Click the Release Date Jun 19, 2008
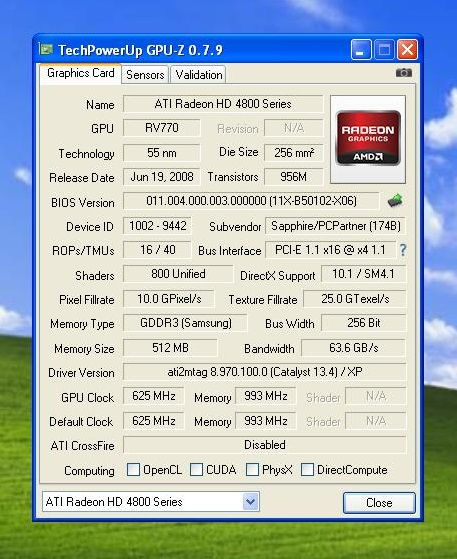 [161, 177]
